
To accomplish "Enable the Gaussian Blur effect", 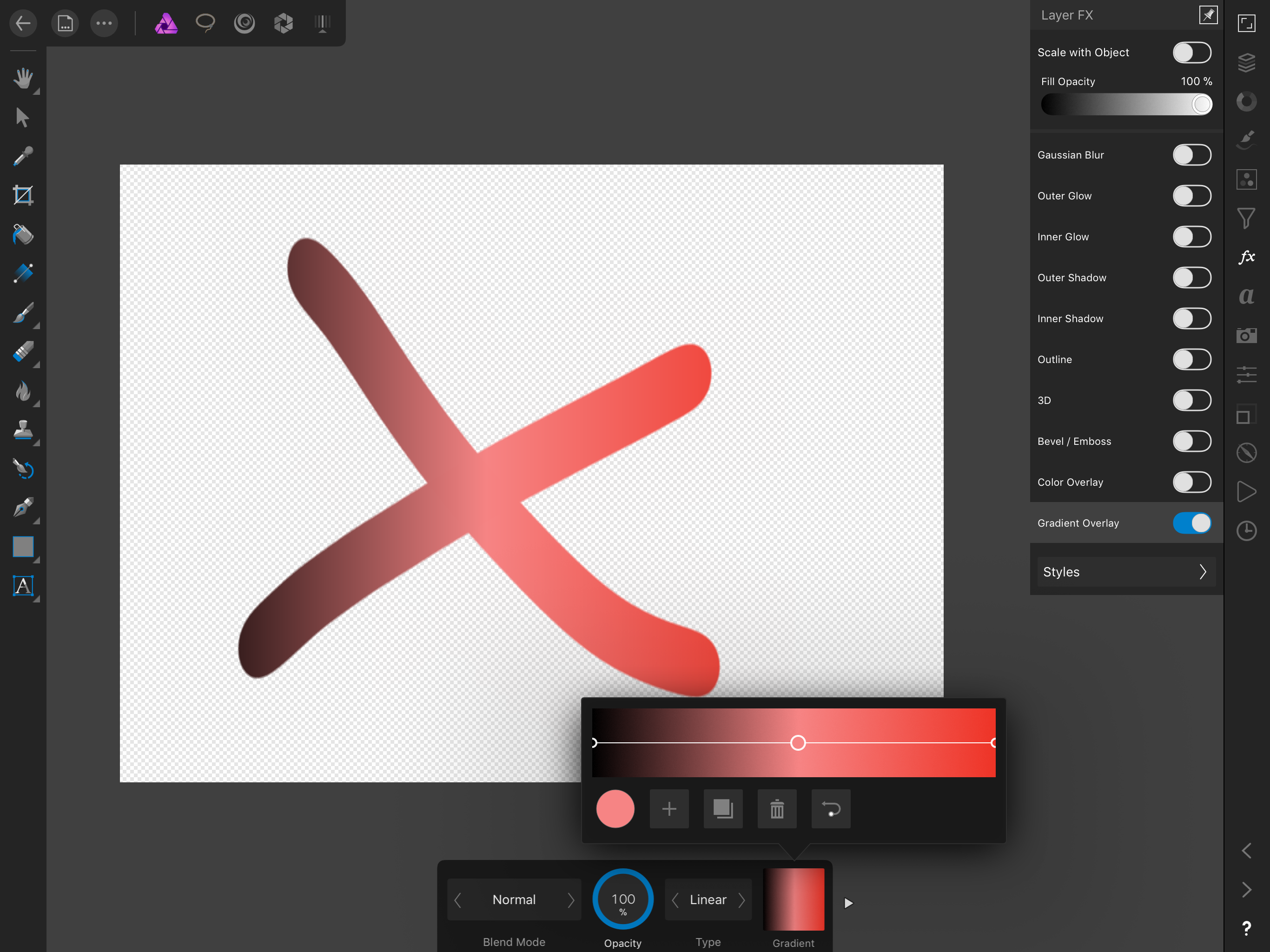I will [x=1192, y=155].
